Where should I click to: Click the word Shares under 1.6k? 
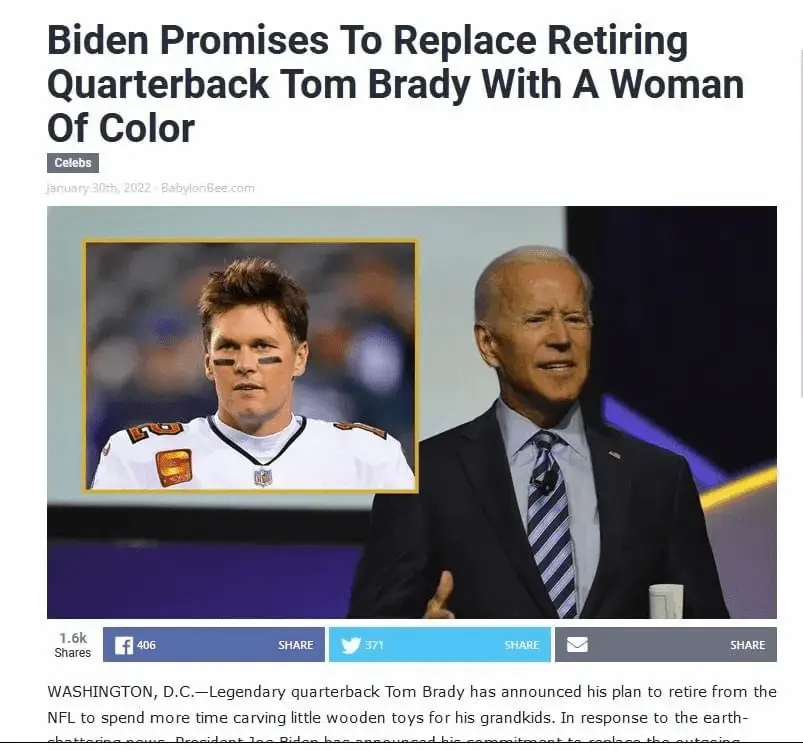click(x=73, y=653)
